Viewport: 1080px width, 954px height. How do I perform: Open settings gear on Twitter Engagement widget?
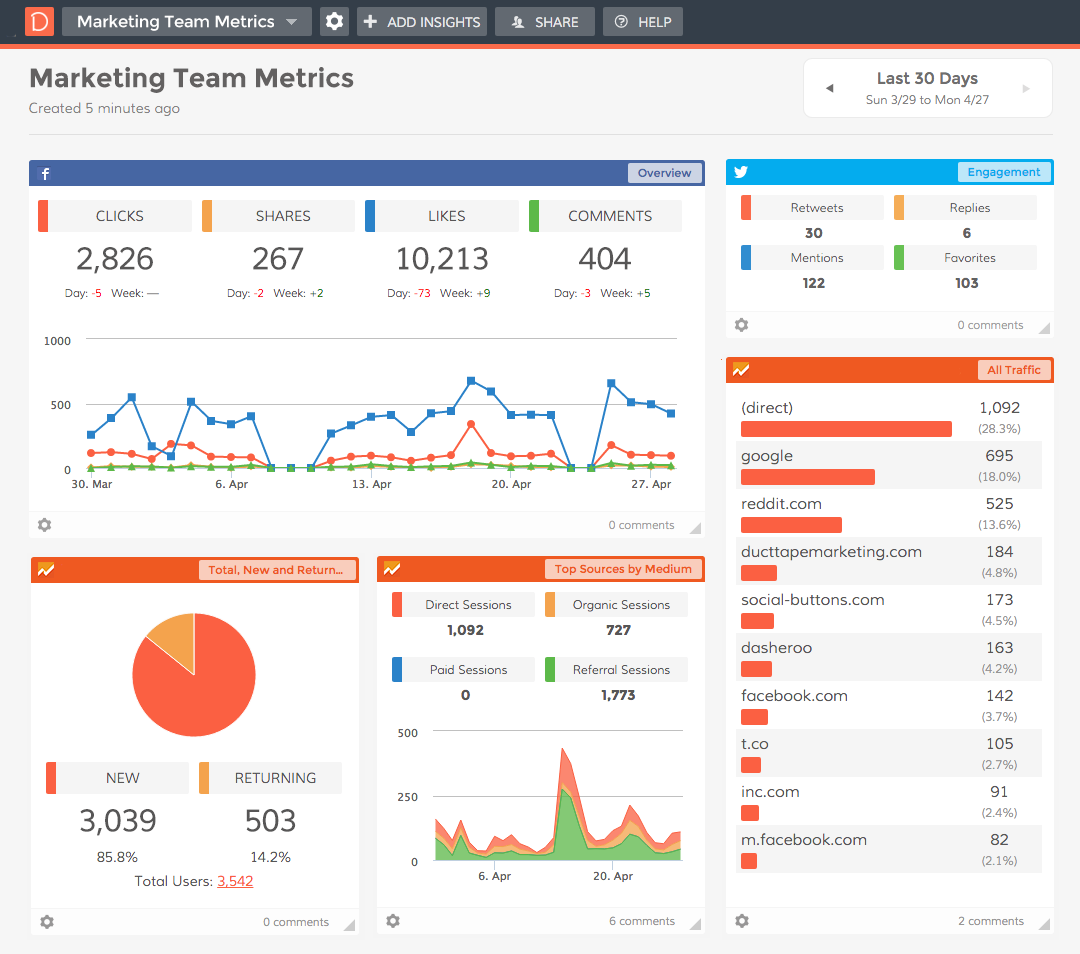[741, 325]
